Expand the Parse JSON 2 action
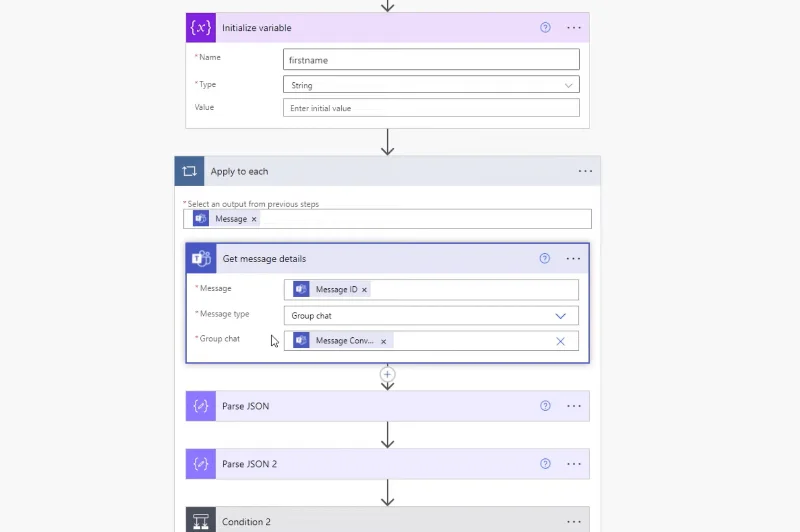The width and height of the screenshot is (800, 532). coord(387,464)
